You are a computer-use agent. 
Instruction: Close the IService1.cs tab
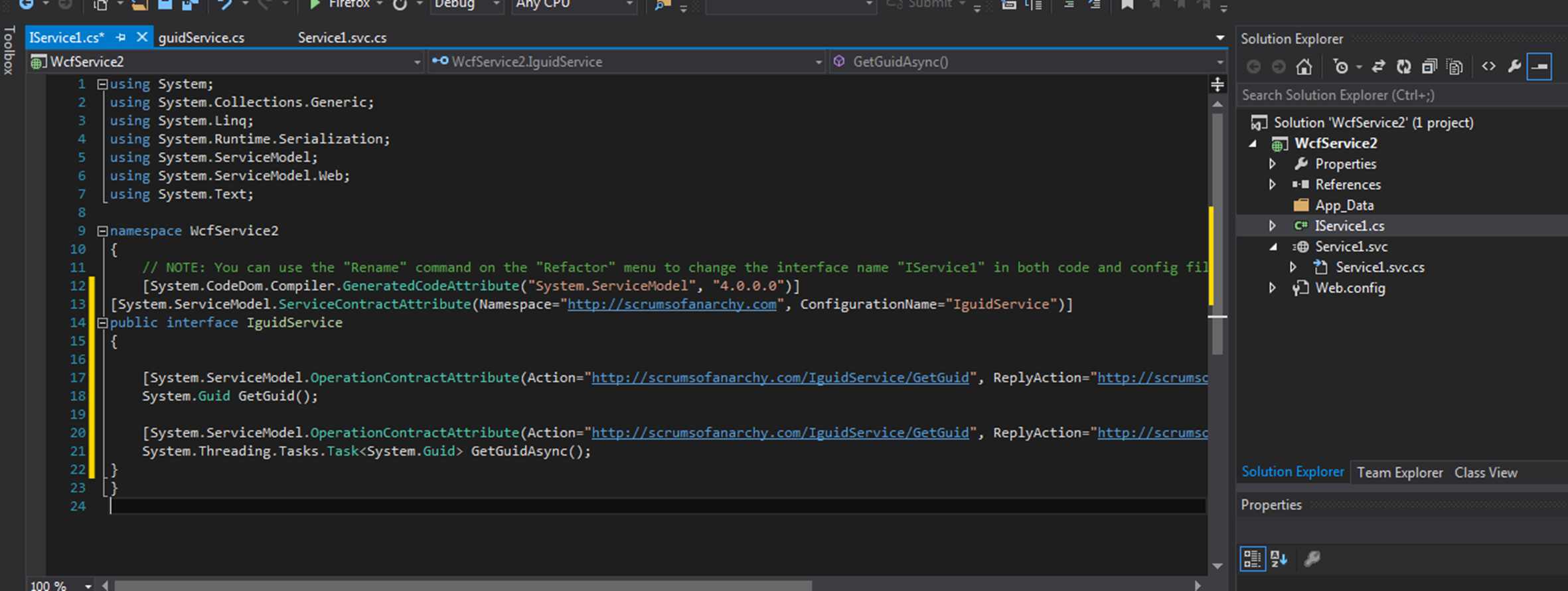click(141, 37)
